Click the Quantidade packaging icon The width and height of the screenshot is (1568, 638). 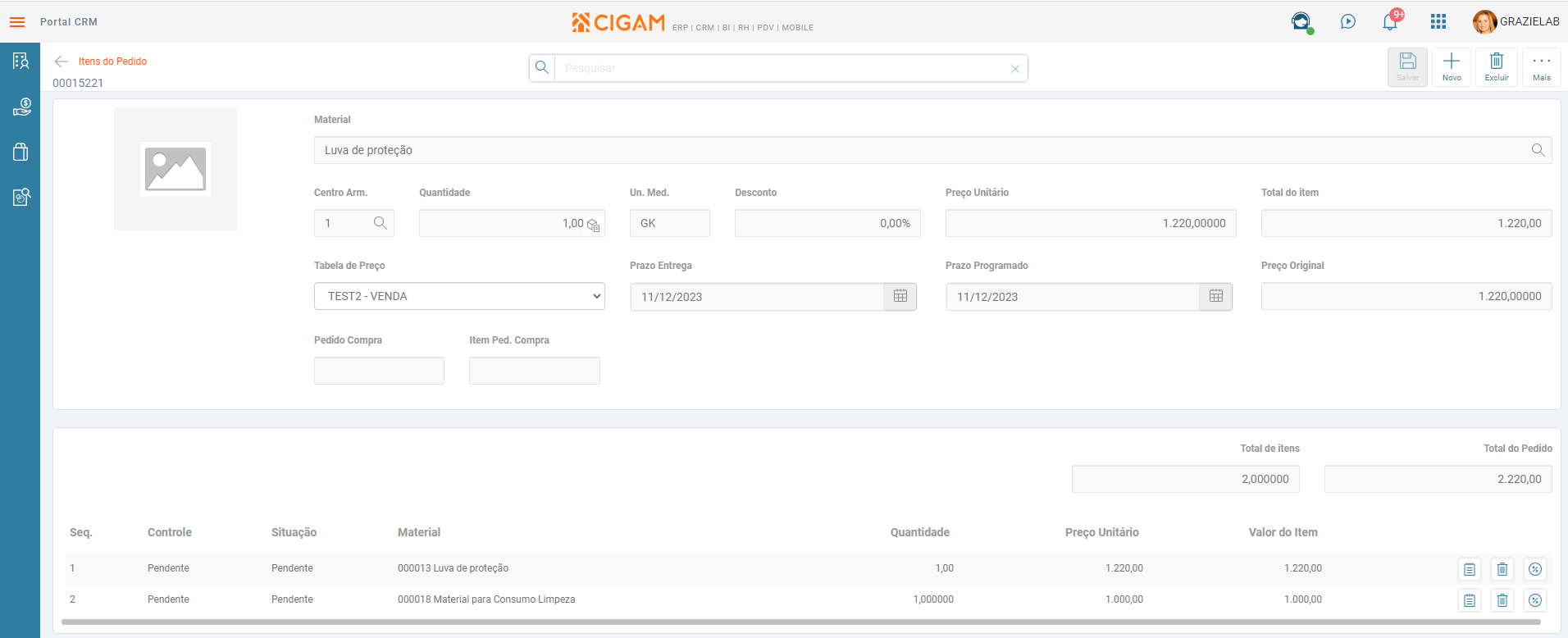594,226
